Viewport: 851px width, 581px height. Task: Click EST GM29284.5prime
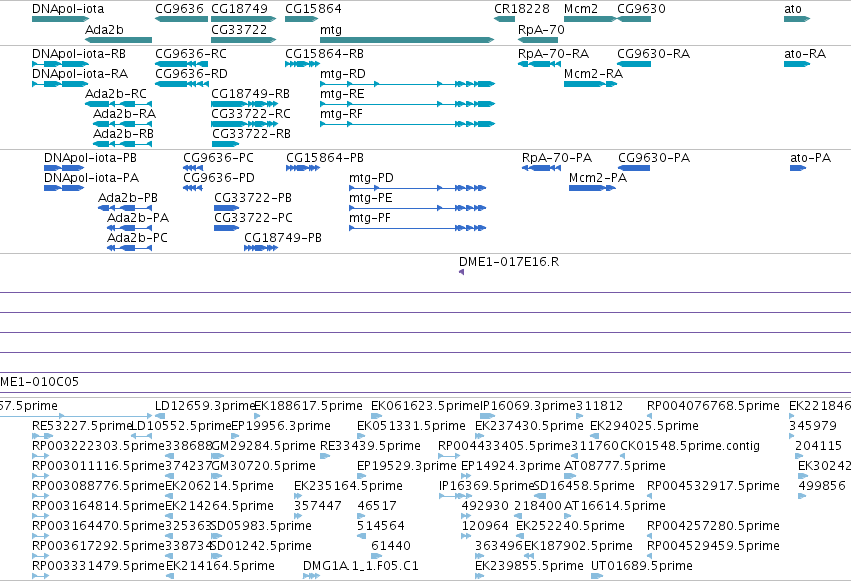[x=217, y=456]
